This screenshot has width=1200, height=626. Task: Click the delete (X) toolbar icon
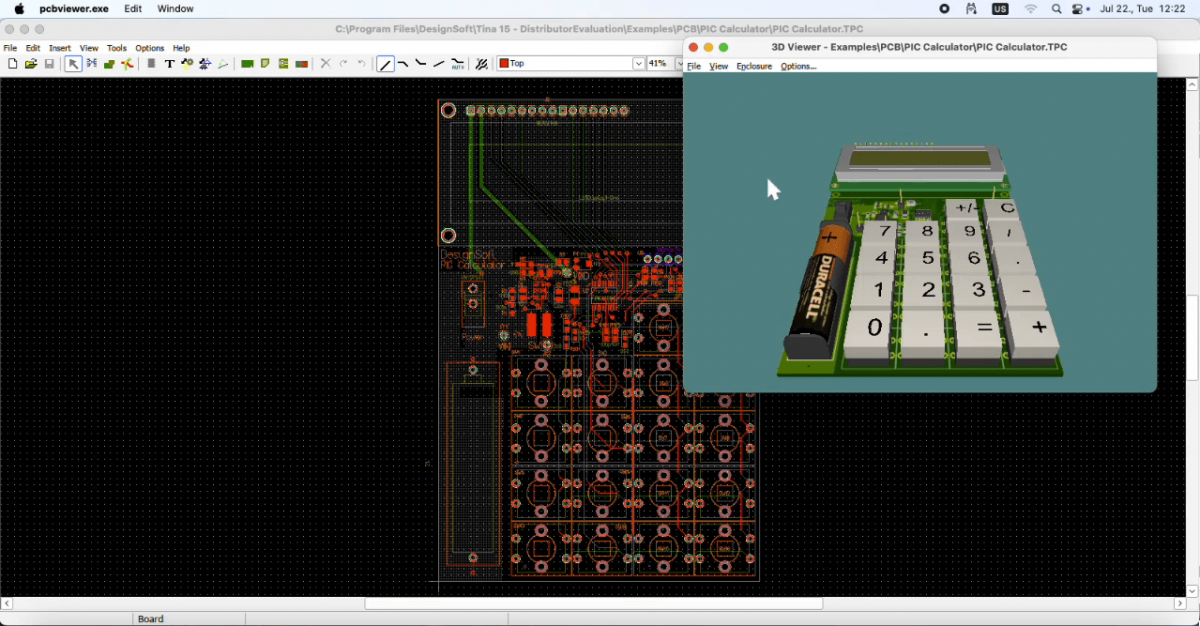324,63
